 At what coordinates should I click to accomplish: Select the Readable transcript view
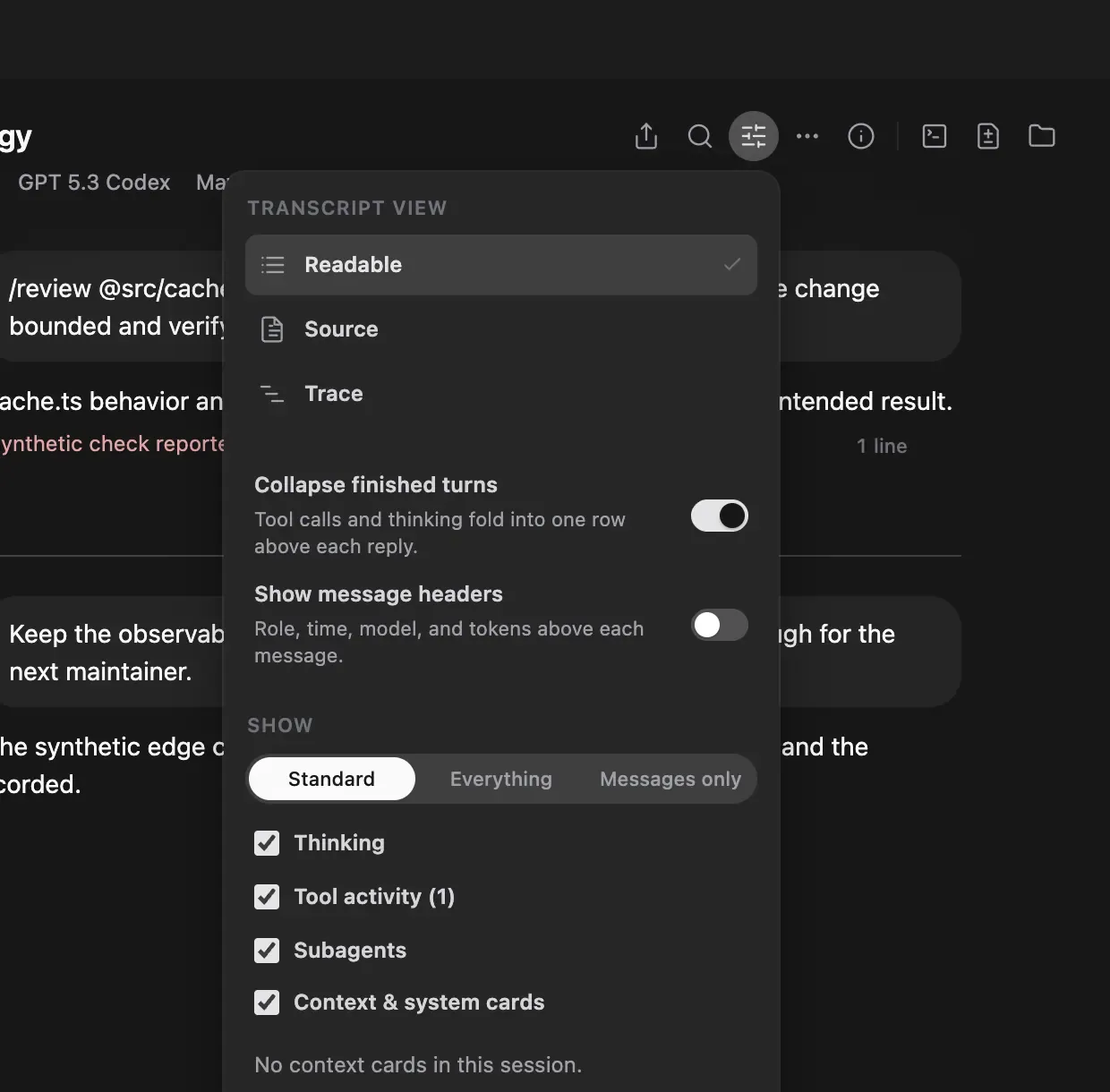pos(501,265)
